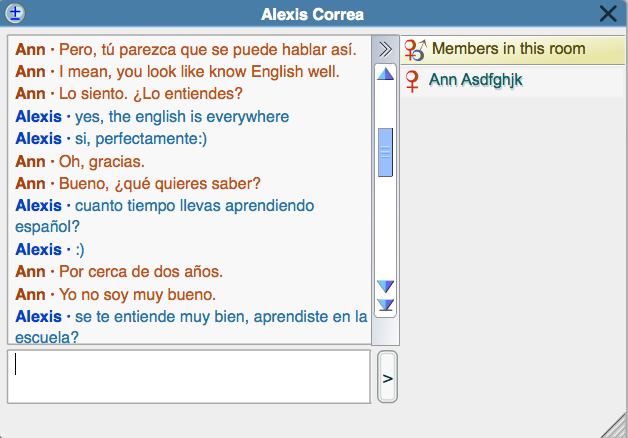
Task: Click the gender symbols icon in members header
Action: 415,49
